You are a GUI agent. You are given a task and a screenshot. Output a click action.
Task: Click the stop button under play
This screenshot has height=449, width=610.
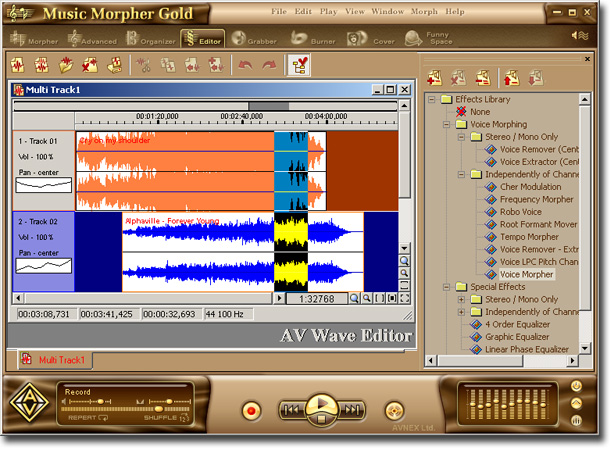point(321,419)
